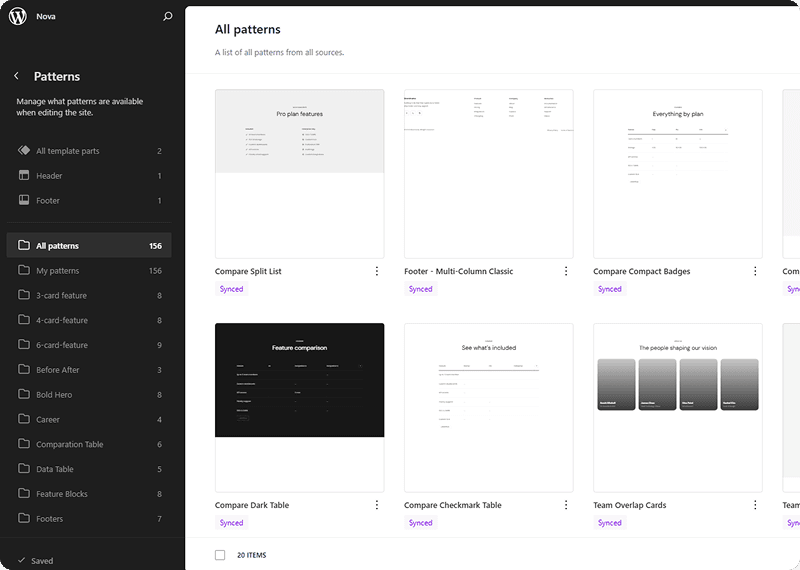Open the Compare Compact Badges title link
This screenshot has width=800, height=570.
641,271
